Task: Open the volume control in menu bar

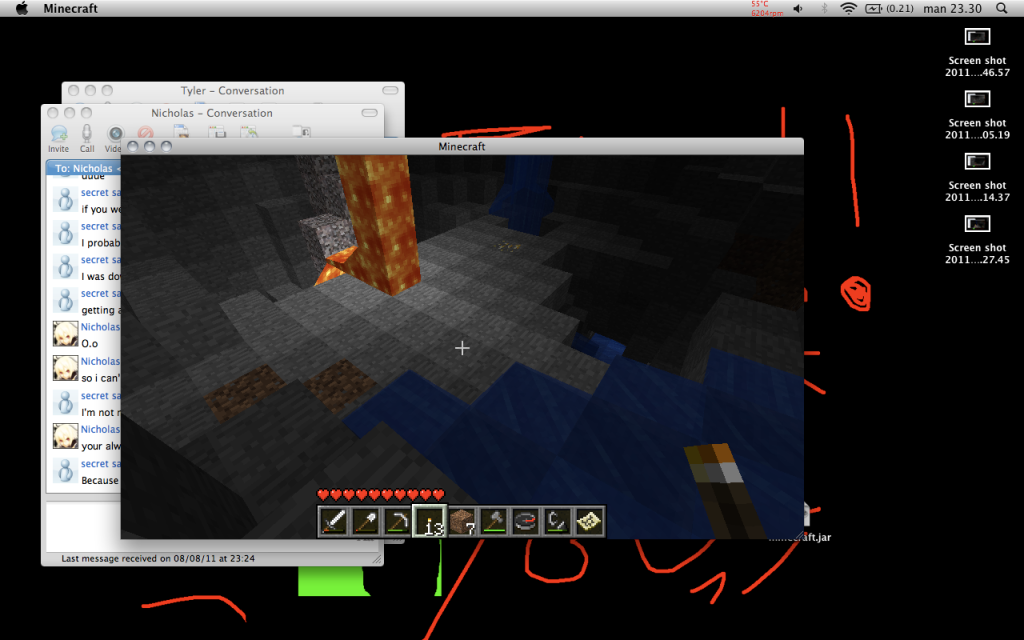Action: (x=798, y=8)
